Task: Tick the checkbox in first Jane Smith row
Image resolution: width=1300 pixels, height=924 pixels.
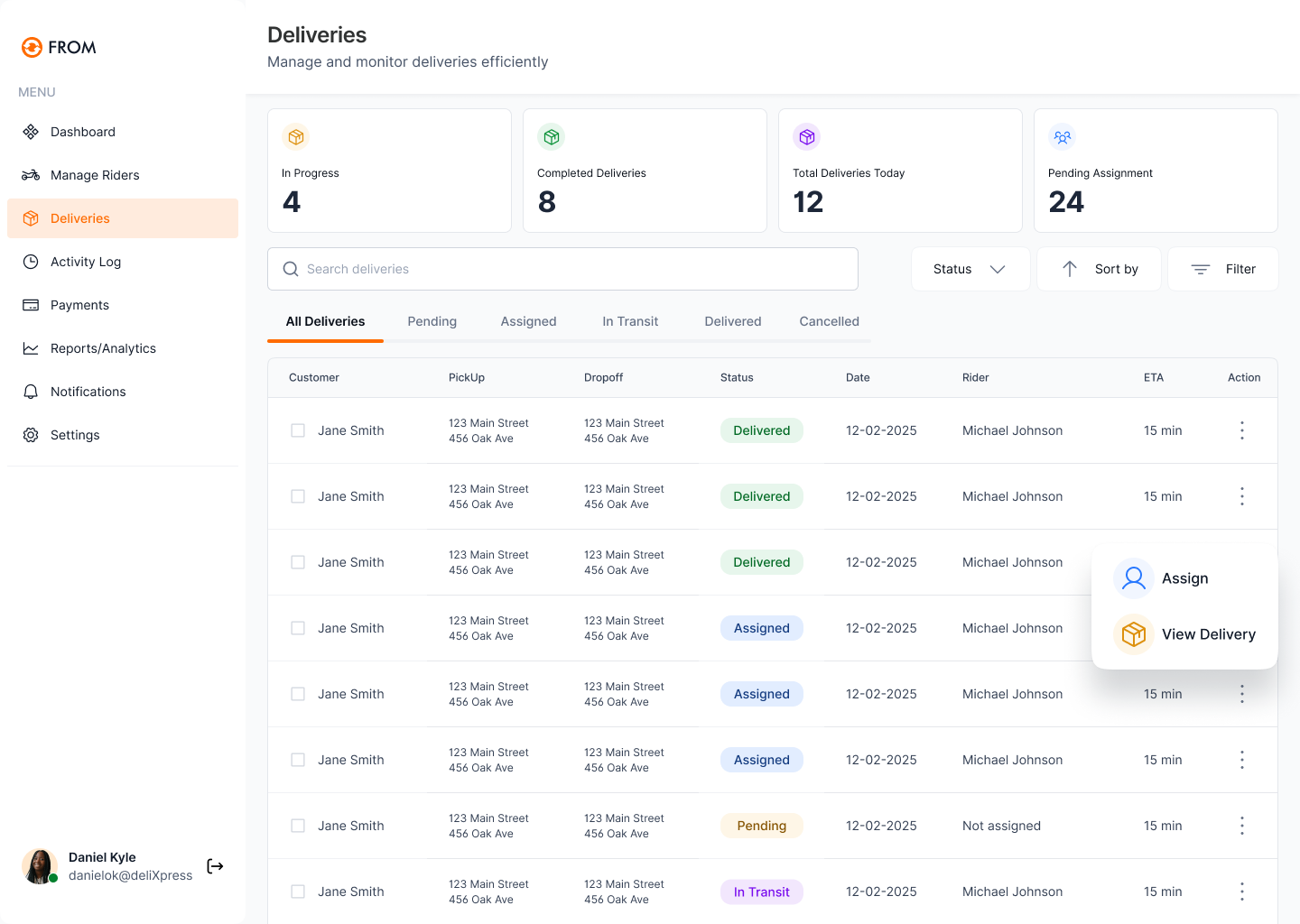Action: [x=298, y=430]
